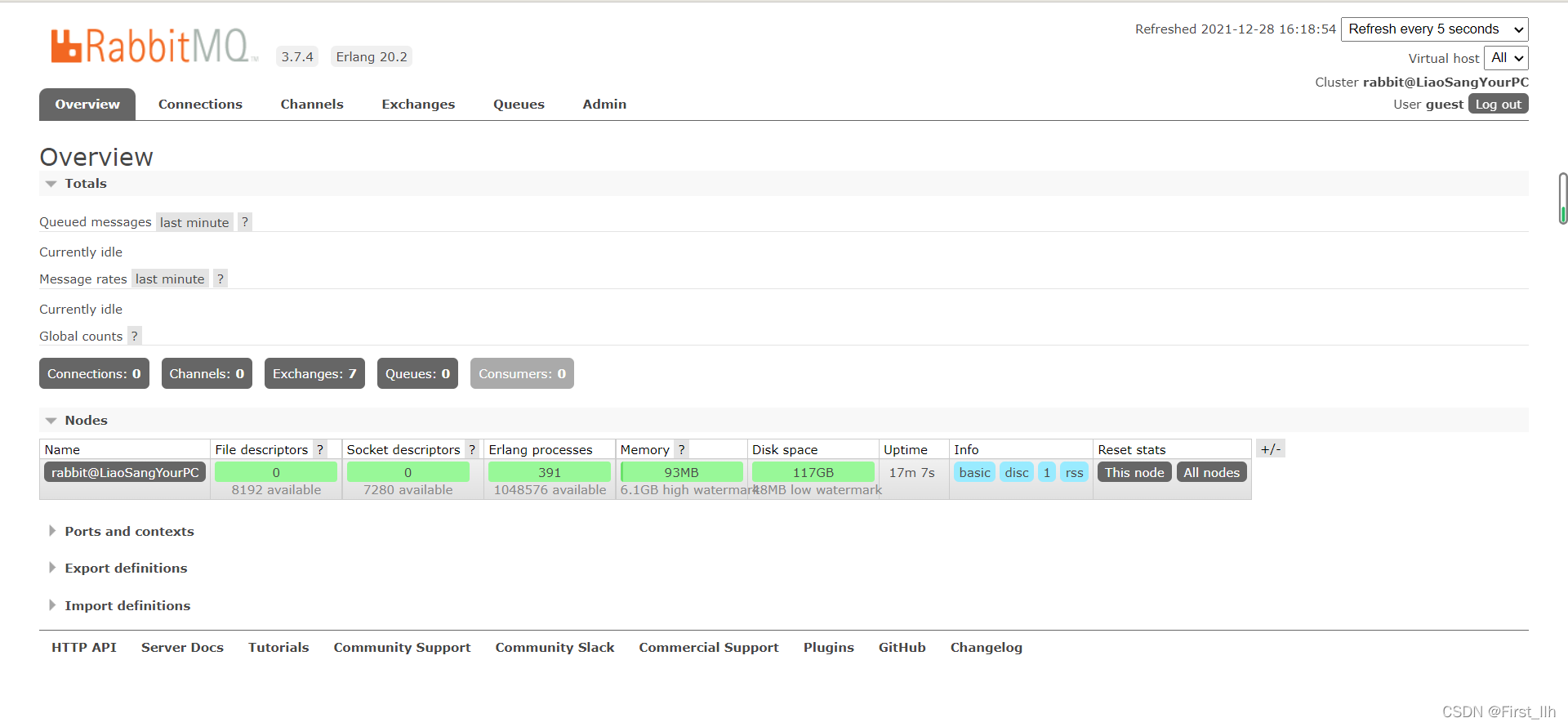Click the RabbitMQ logo

pos(153,47)
